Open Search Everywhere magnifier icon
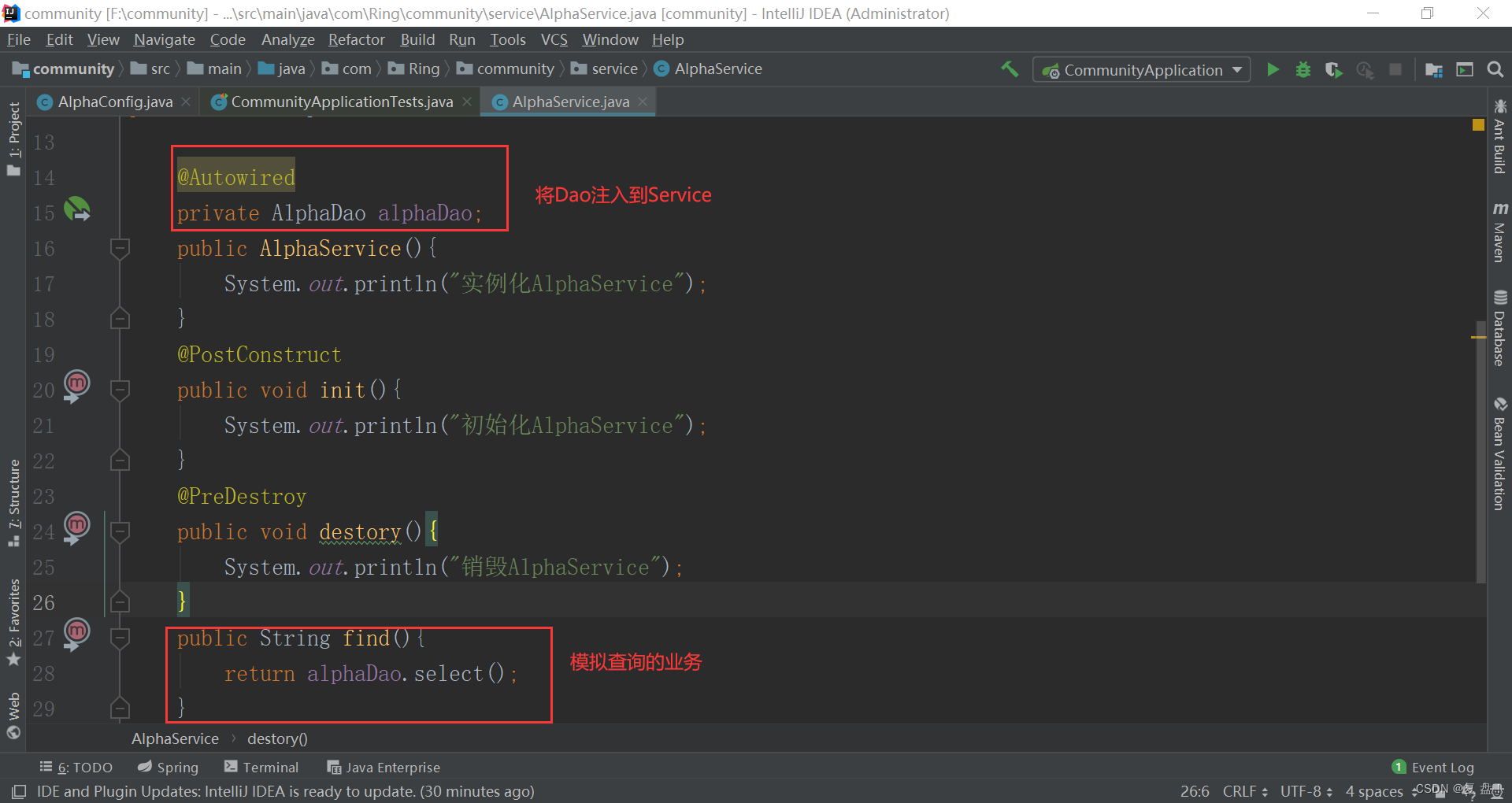Image resolution: width=1512 pixels, height=803 pixels. coord(1495,69)
